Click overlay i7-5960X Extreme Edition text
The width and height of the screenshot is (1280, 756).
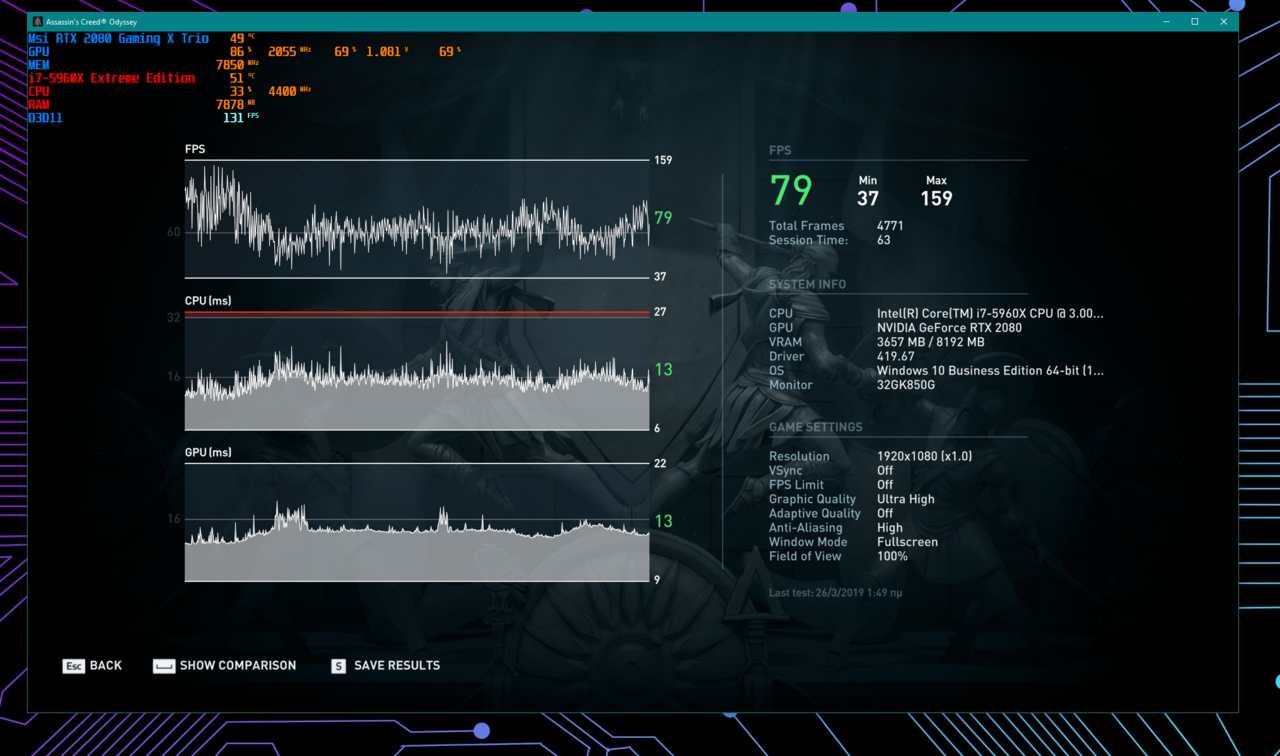pos(111,78)
